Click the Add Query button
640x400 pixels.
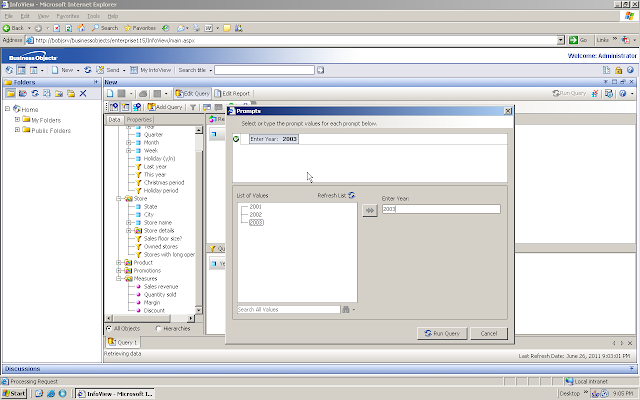click(x=165, y=107)
